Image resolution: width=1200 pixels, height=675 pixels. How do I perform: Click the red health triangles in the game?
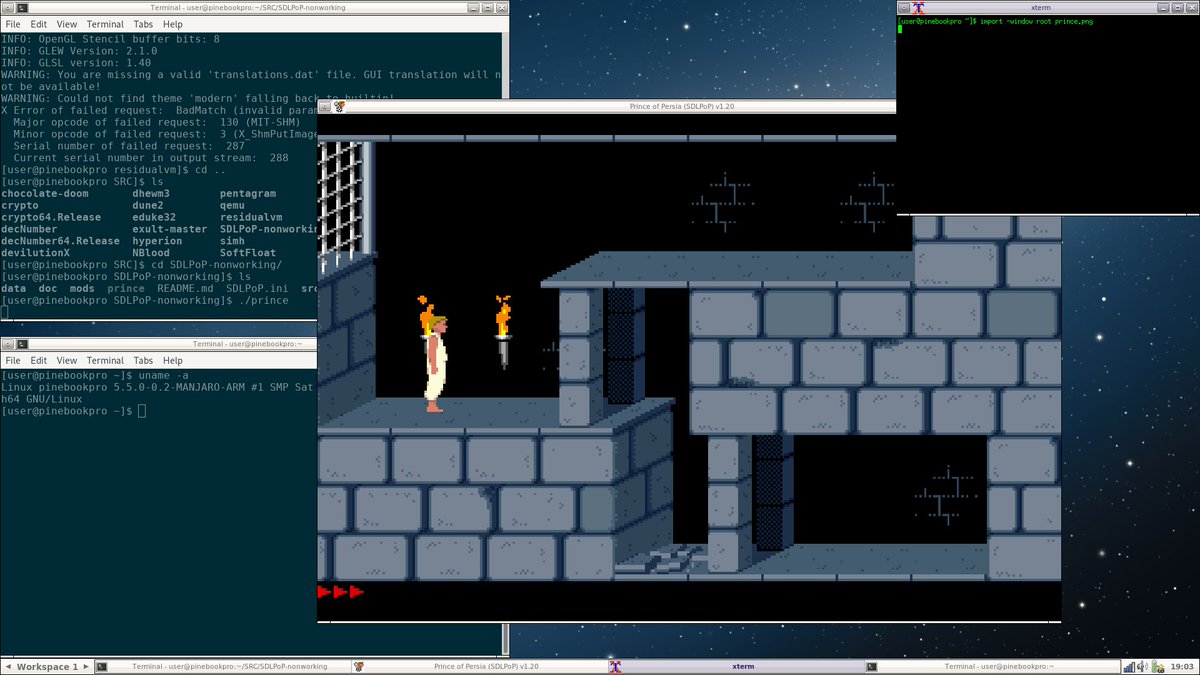coord(340,592)
